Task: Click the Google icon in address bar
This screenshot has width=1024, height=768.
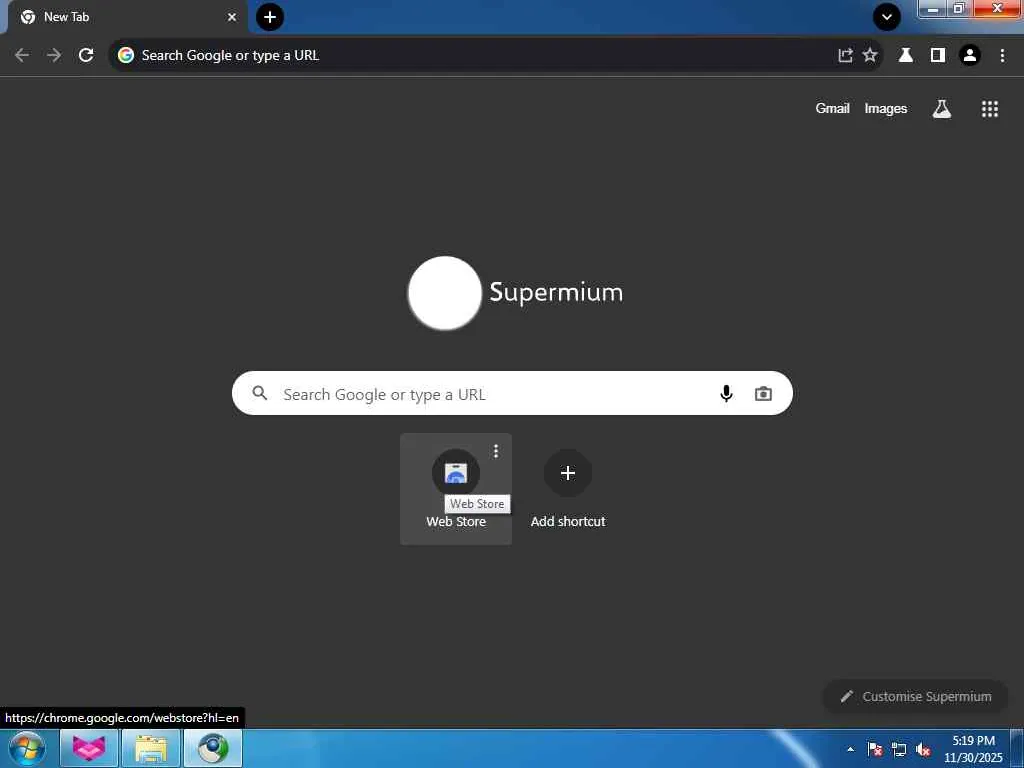Action: point(125,56)
